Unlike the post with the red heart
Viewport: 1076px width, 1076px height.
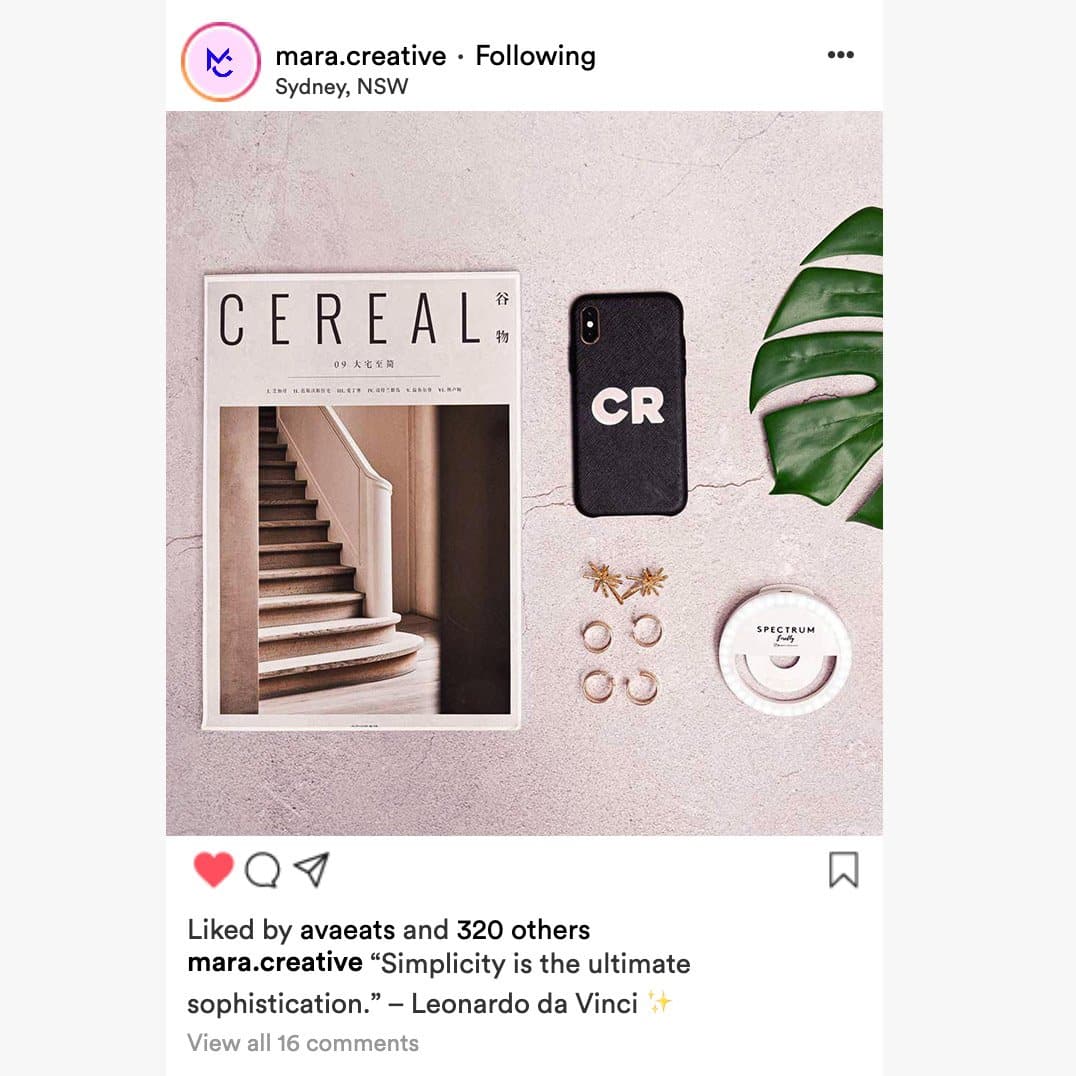[213, 869]
